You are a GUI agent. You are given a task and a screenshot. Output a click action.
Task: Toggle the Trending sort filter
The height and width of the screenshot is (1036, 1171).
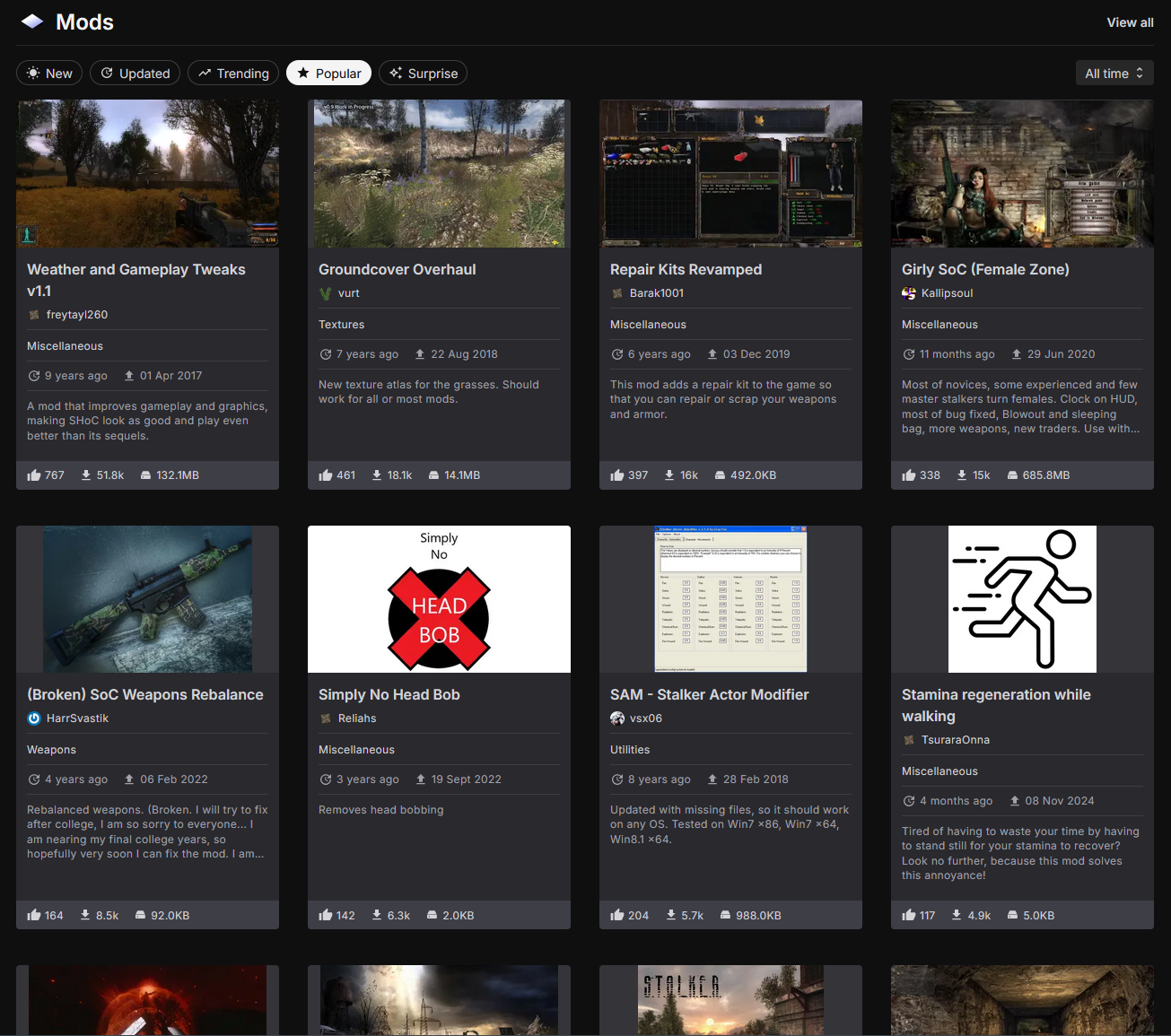tap(233, 74)
